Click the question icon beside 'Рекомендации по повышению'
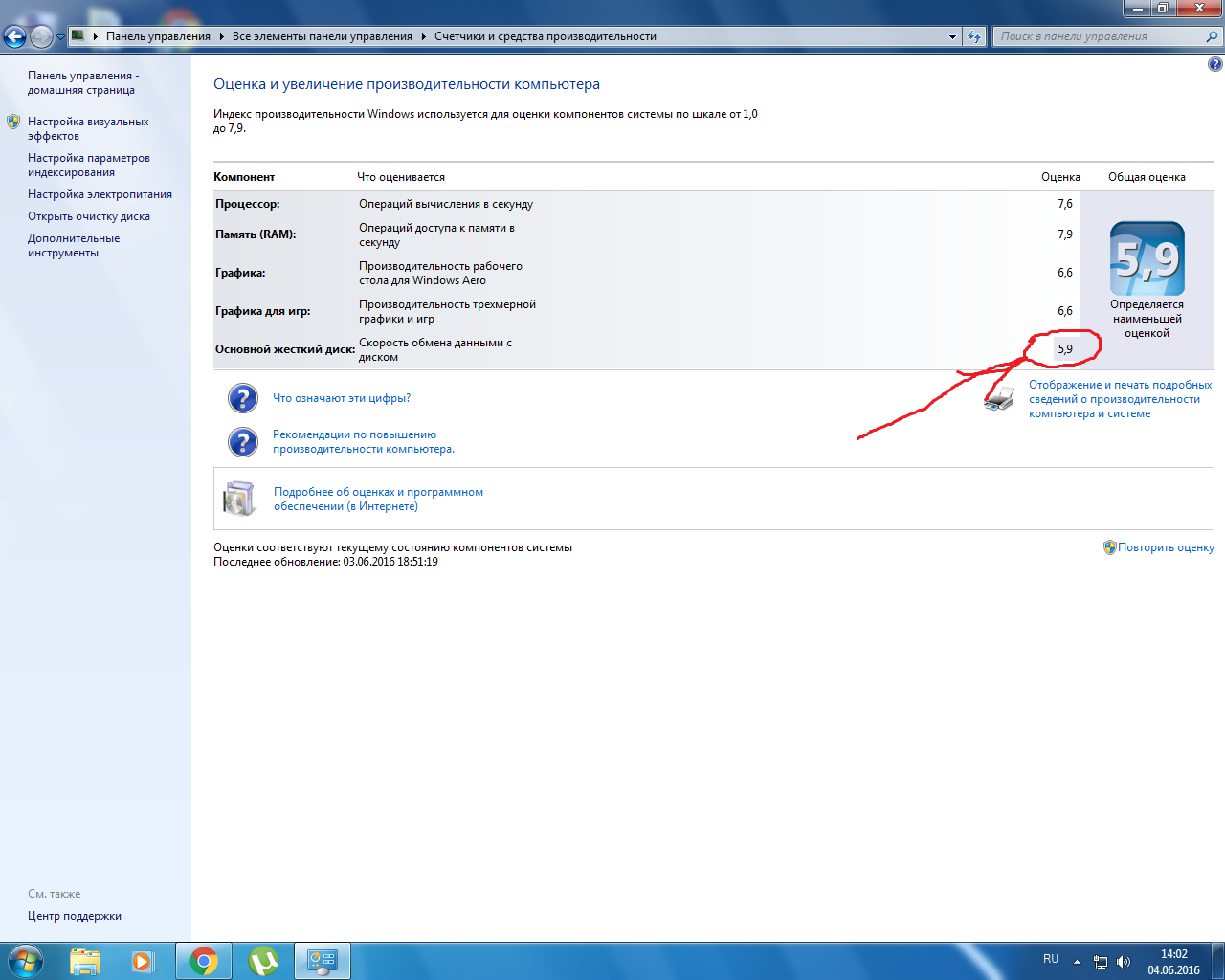 [243, 441]
